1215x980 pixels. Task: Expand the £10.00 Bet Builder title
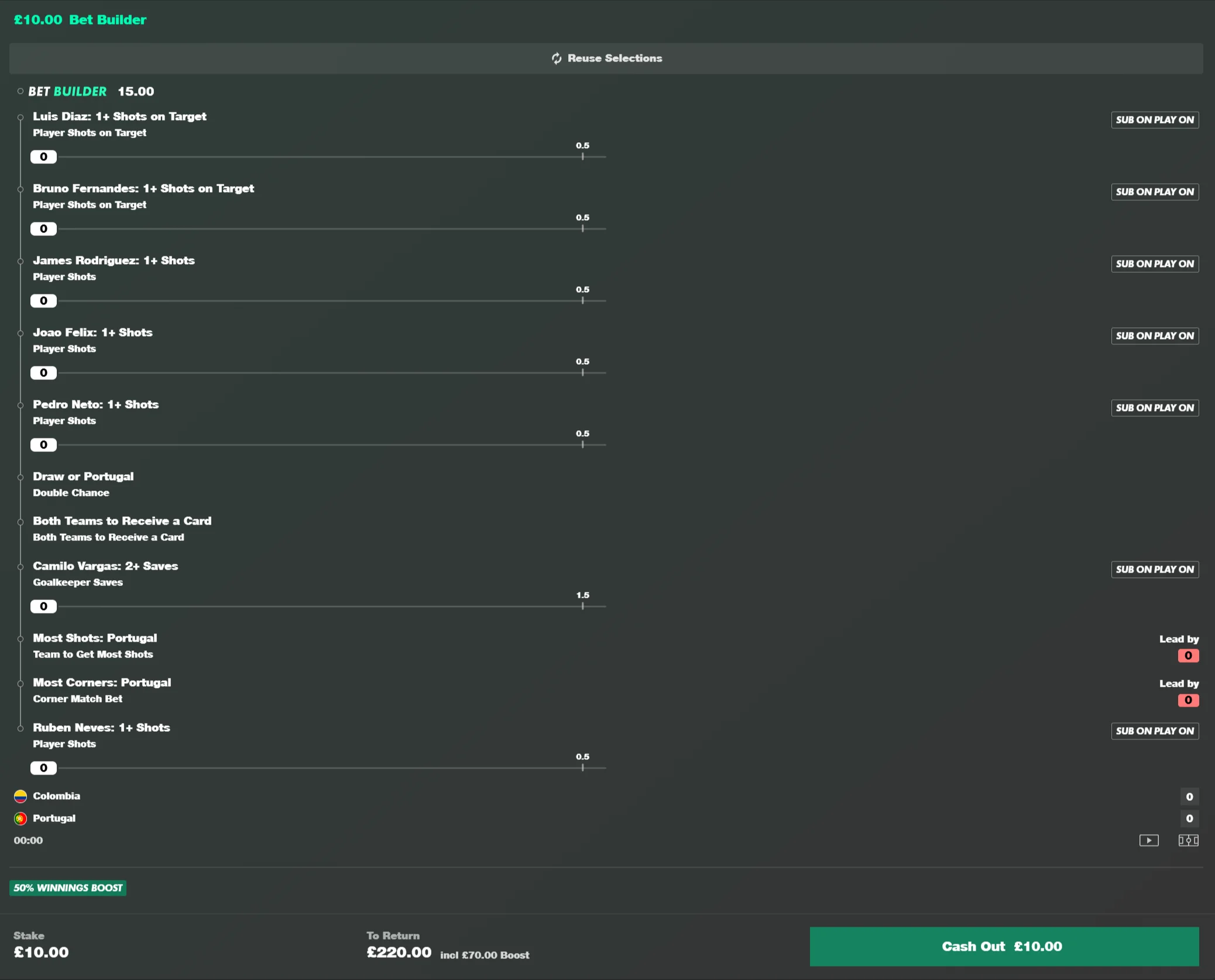80,19
